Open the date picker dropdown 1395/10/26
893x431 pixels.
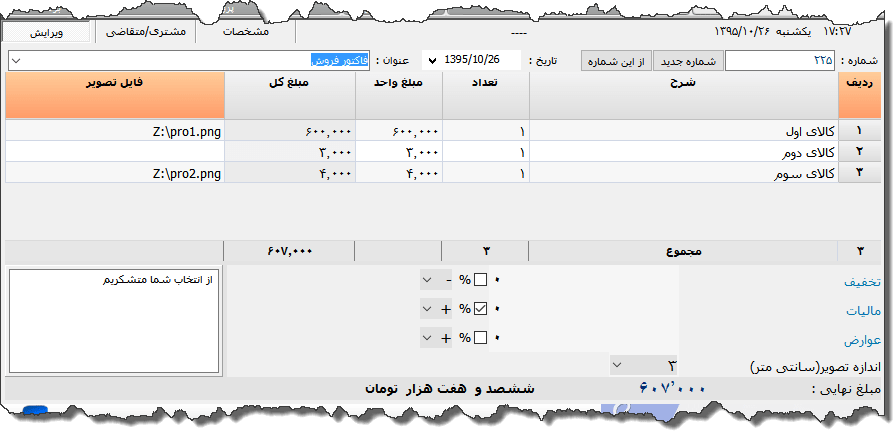click(432, 60)
